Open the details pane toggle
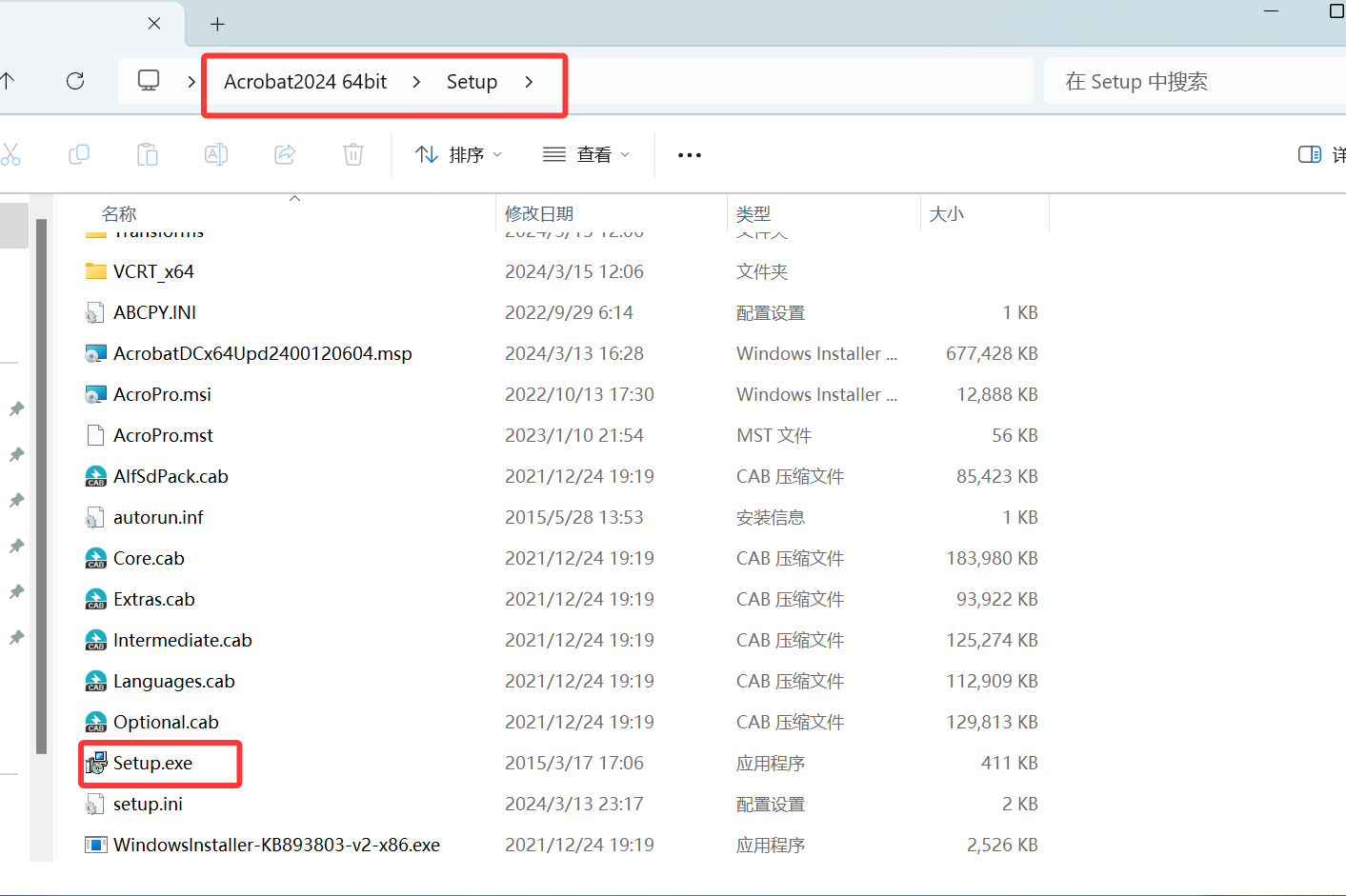 click(1310, 154)
